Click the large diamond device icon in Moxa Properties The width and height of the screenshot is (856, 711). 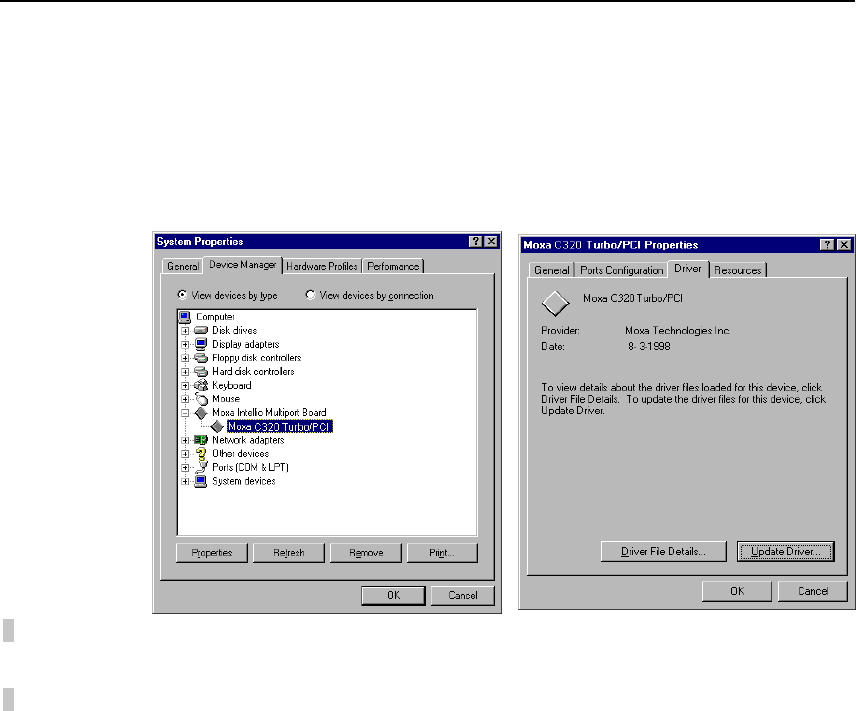point(555,303)
